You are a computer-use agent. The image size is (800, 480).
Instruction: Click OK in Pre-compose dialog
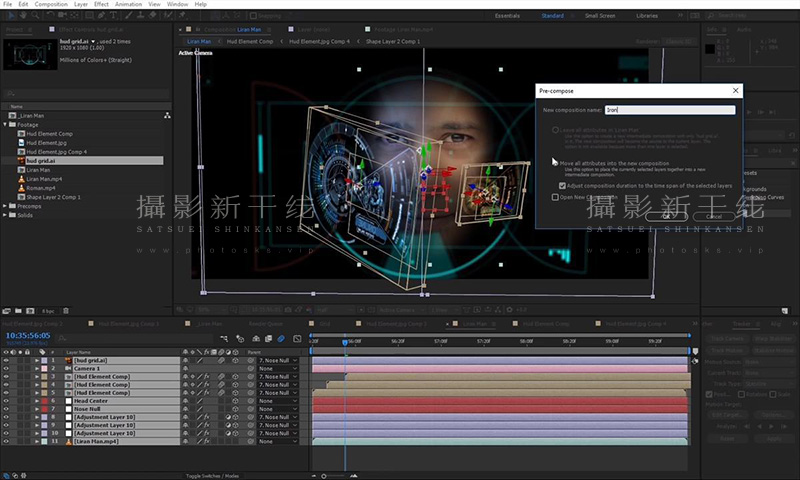[x=666, y=216]
